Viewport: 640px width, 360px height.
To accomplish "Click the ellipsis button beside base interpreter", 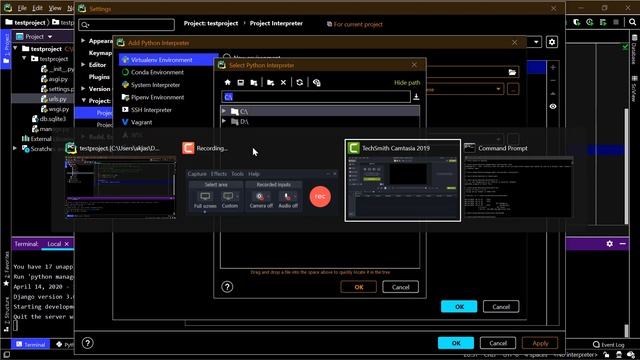I will [513, 89].
